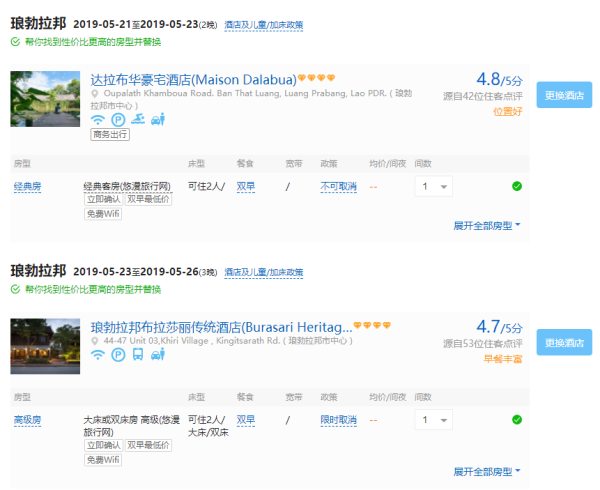Click 大床或双床房 高级(悠漫旅行网) text

(x=131, y=426)
